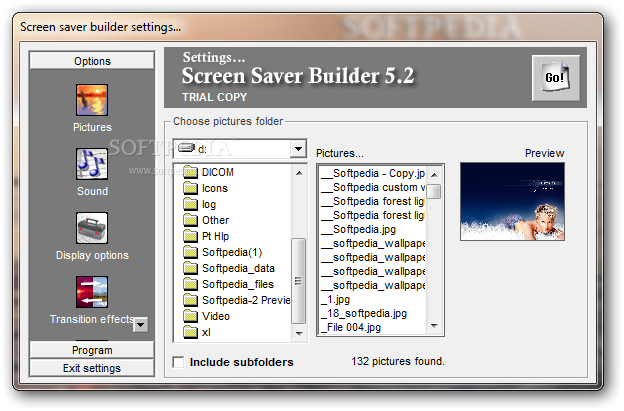Image resolution: width=624 pixels, height=411 pixels.
Task: Click the Softpedia(1) folder icon
Action: [x=191, y=252]
